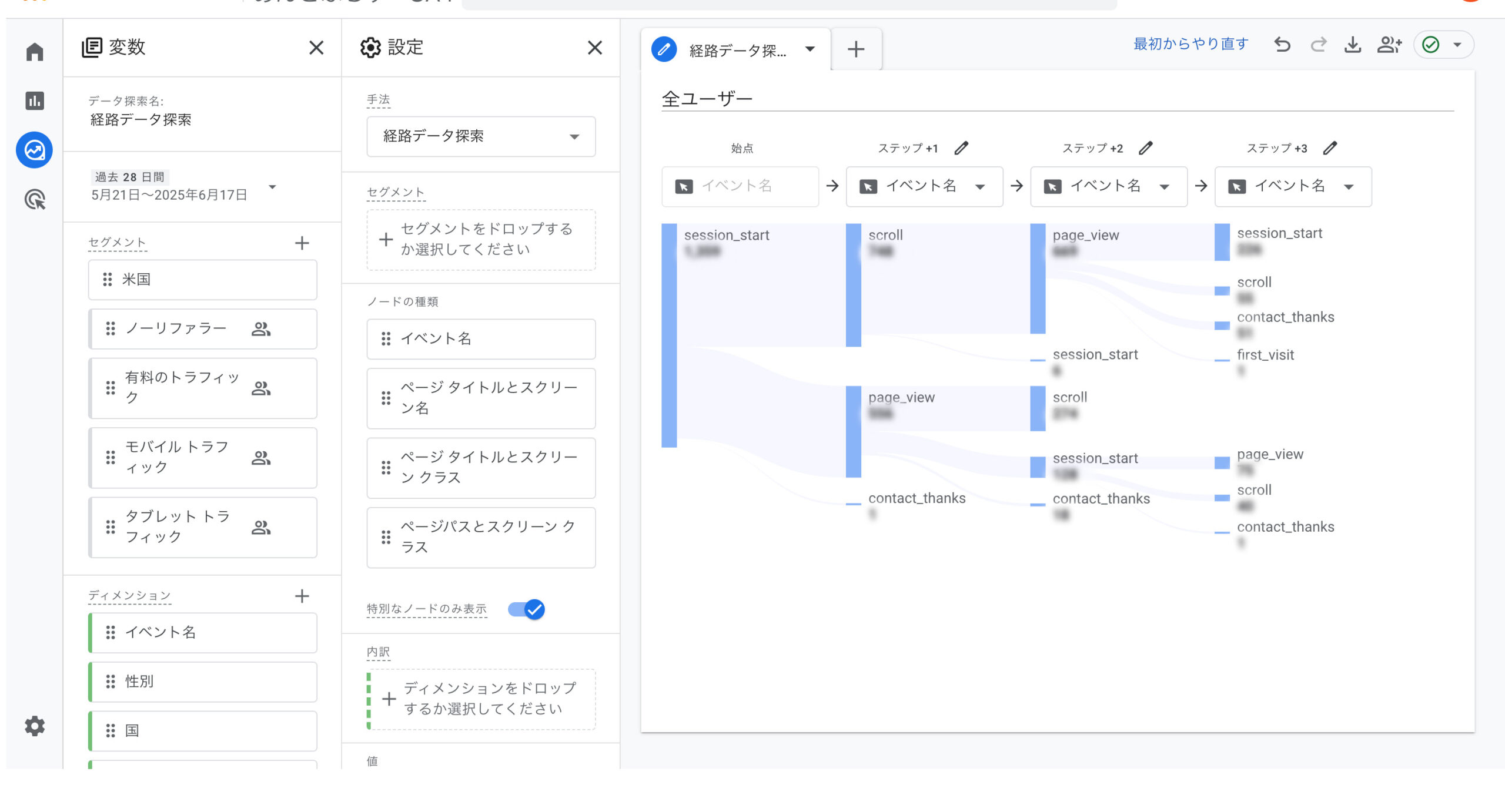The height and width of the screenshot is (812, 1505).
Task: Expand dropdown beside green check status
Action: point(1458,45)
